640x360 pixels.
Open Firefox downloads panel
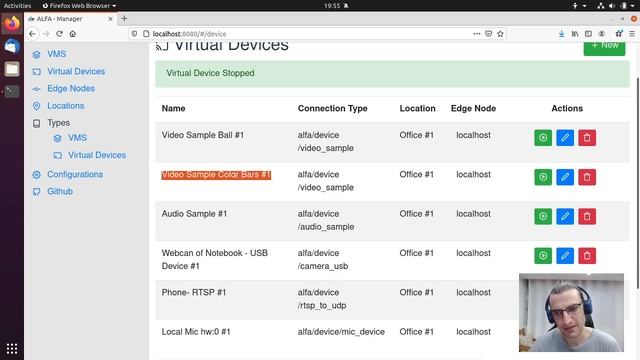pyautogui.click(x=562, y=34)
